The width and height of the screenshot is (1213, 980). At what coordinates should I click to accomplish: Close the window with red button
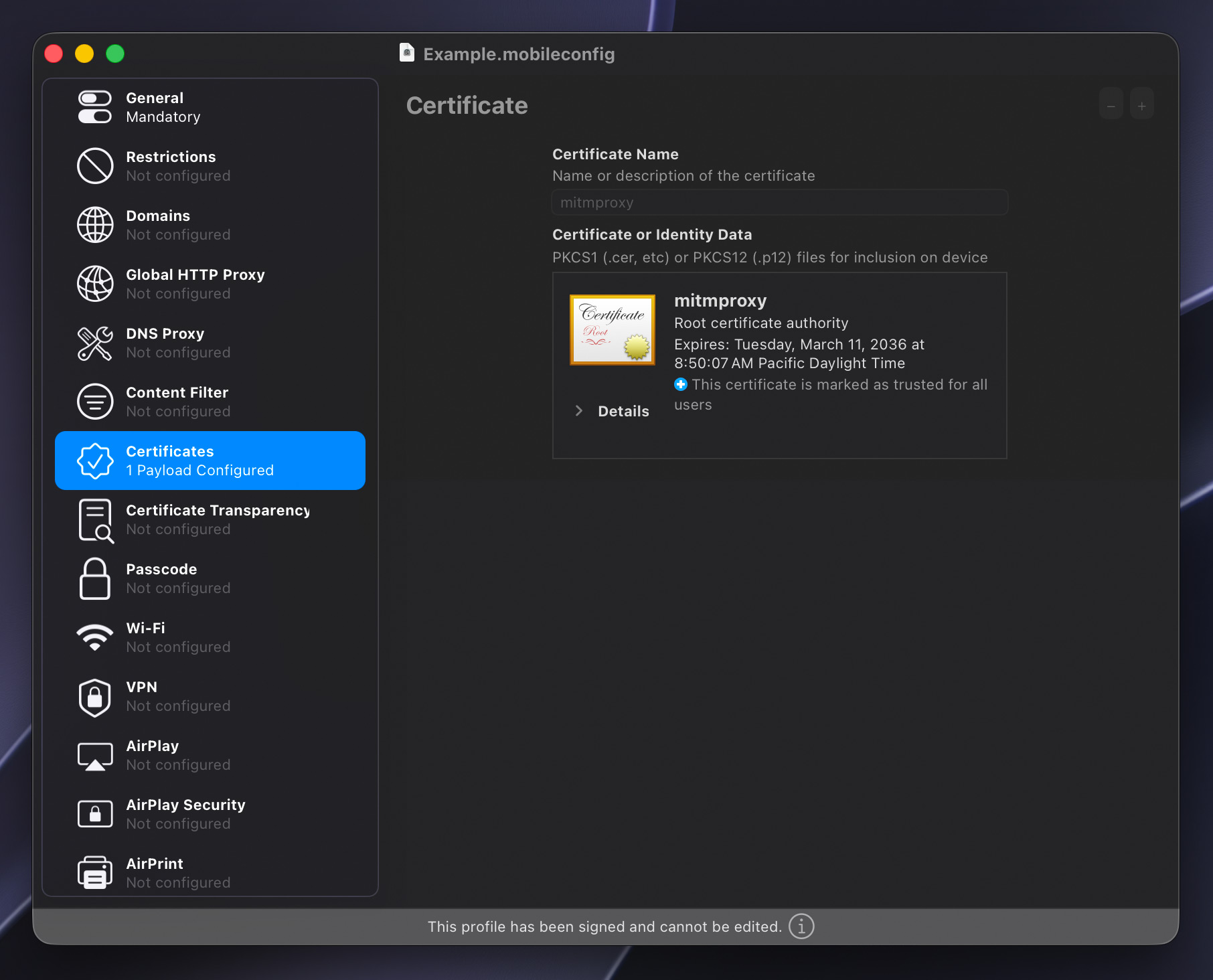click(x=54, y=54)
